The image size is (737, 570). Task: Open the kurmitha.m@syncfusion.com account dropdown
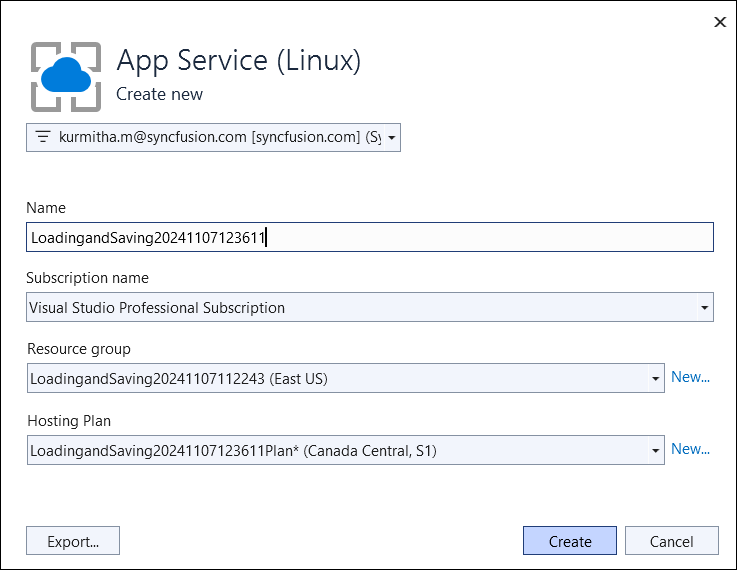tap(213, 137)
